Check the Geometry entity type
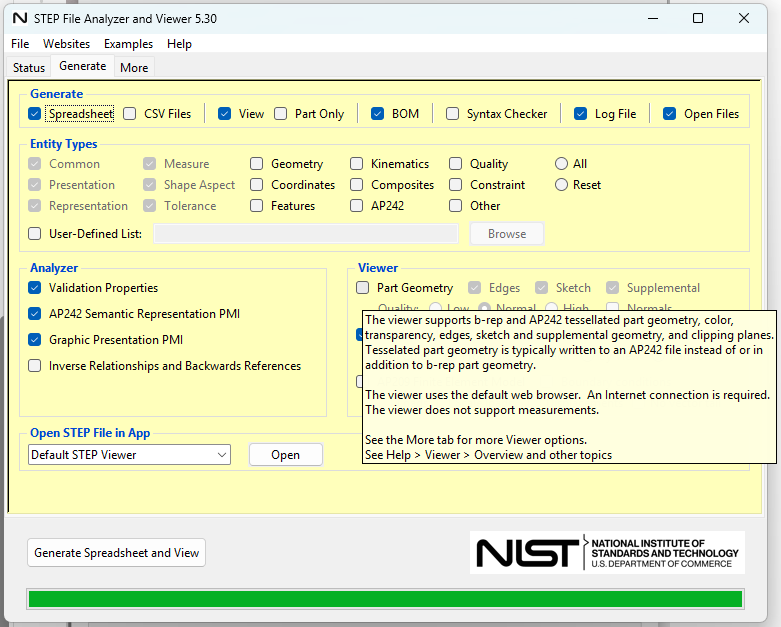The image size is (781, 627). click(x=258, y=164)
